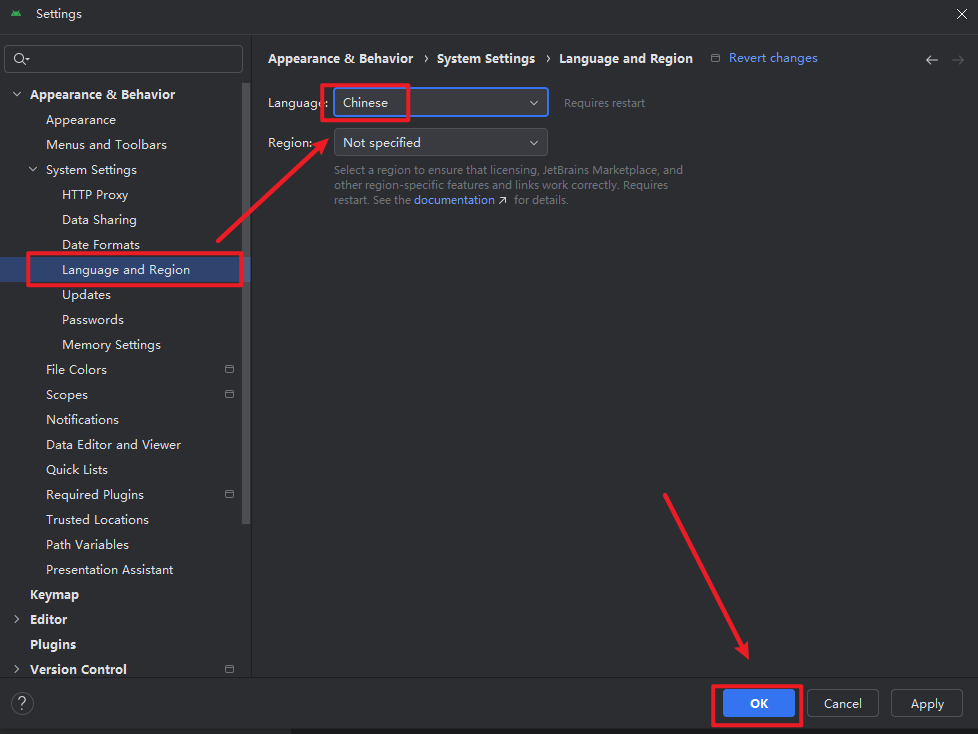Viewport: 978px width, 734px height.
Task: Open the Memory Settings page
Action: pos(111,344)
